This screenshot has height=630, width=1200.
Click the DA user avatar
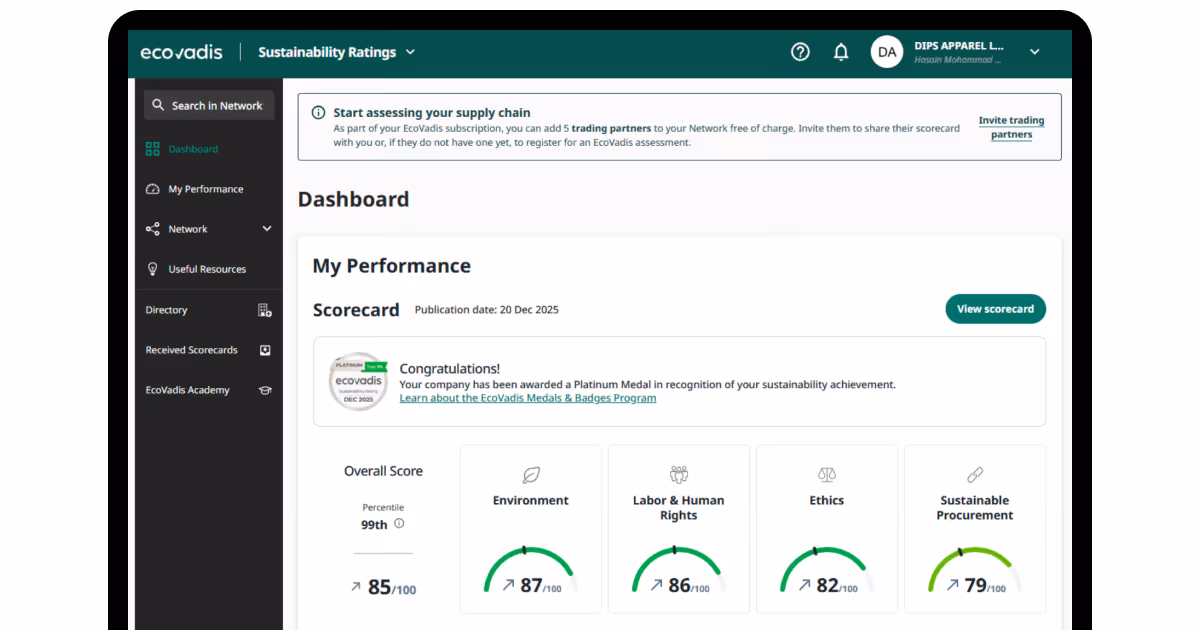(887, 52)
